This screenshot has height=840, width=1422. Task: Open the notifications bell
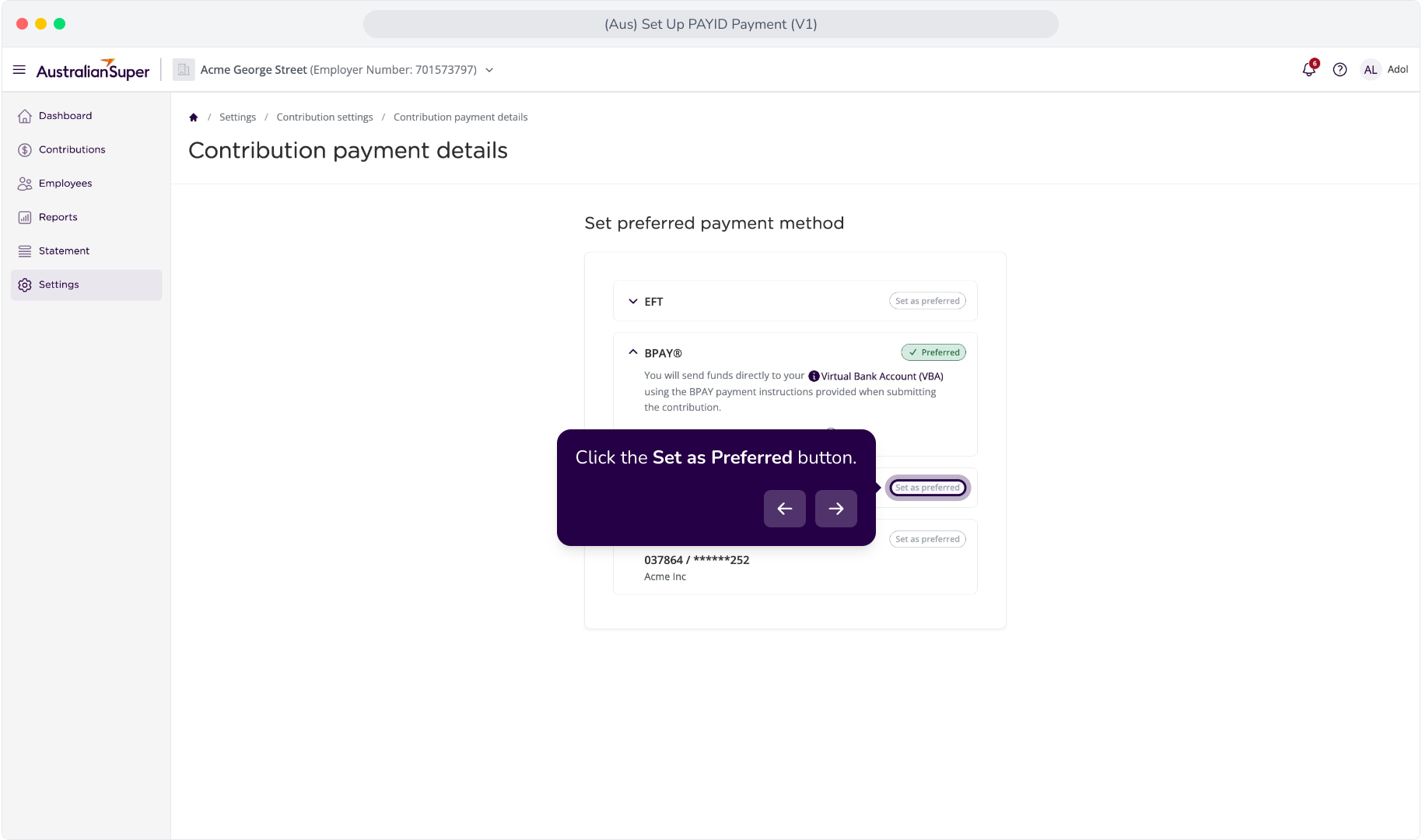(x=1309, y=69)
